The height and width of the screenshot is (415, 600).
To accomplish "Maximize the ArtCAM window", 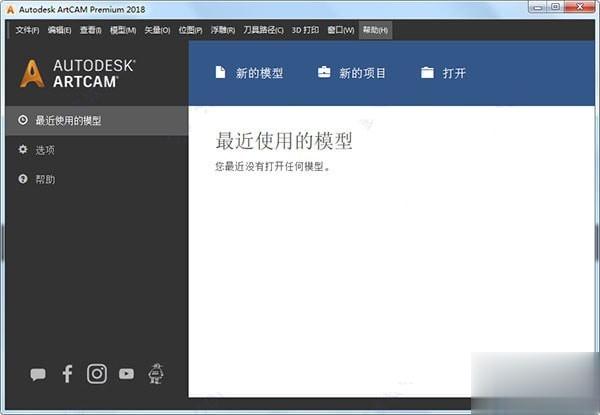I will pos(555,7).
